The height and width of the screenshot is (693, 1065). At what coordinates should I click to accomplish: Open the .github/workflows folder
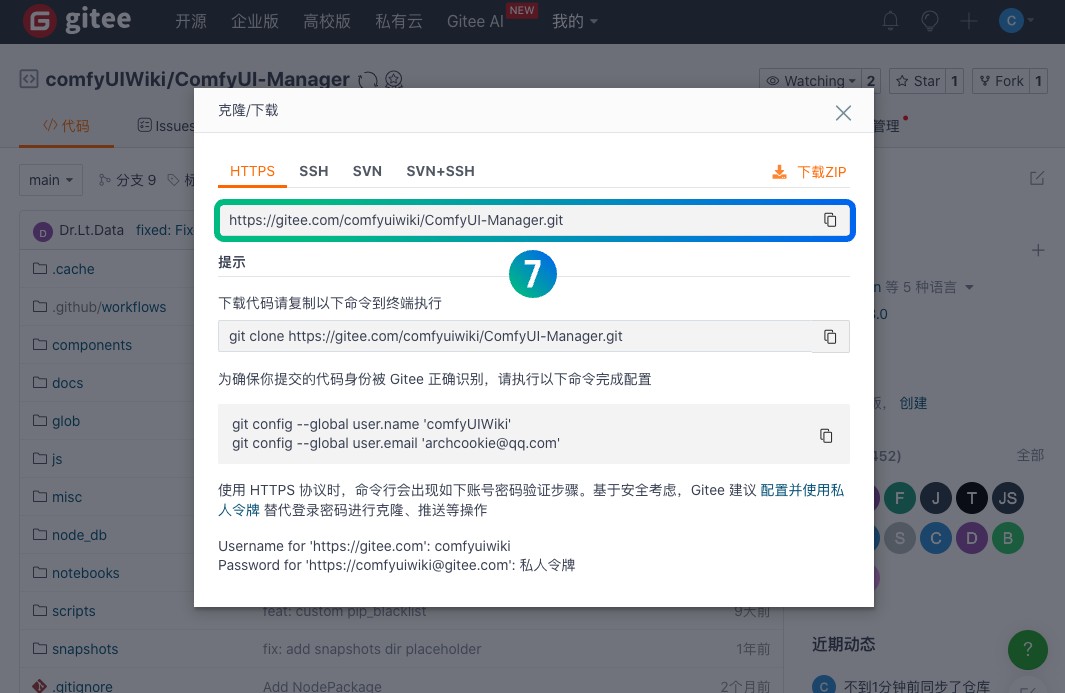pyautogui.click(x=109, y=307)
